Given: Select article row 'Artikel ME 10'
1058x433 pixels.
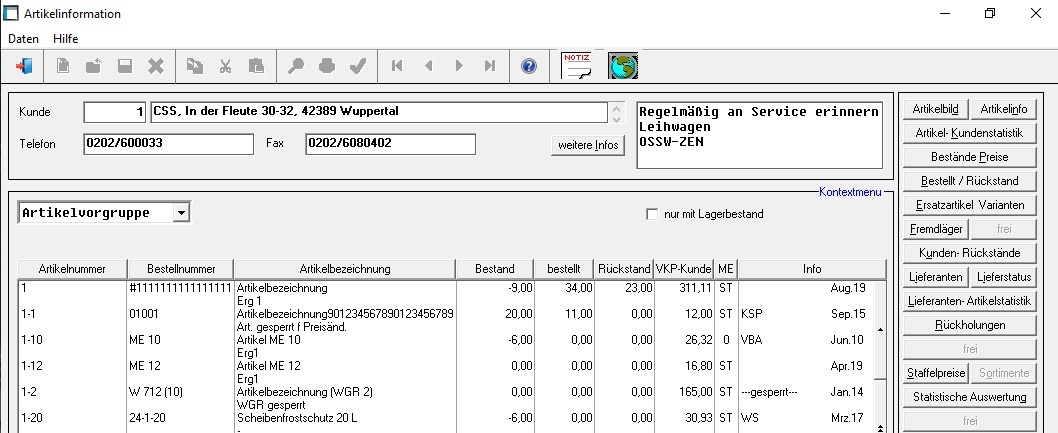Looking at the screenshot, I should pyautogui.click(x=446, y=347).
